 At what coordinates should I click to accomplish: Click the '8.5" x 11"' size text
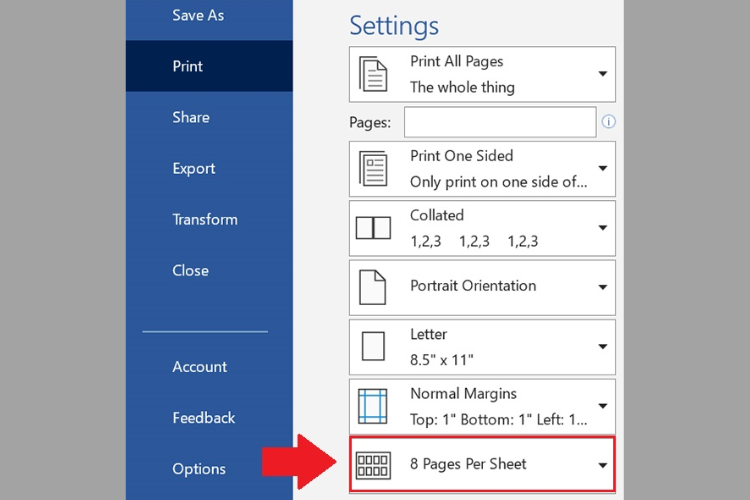tap(441, 360)
